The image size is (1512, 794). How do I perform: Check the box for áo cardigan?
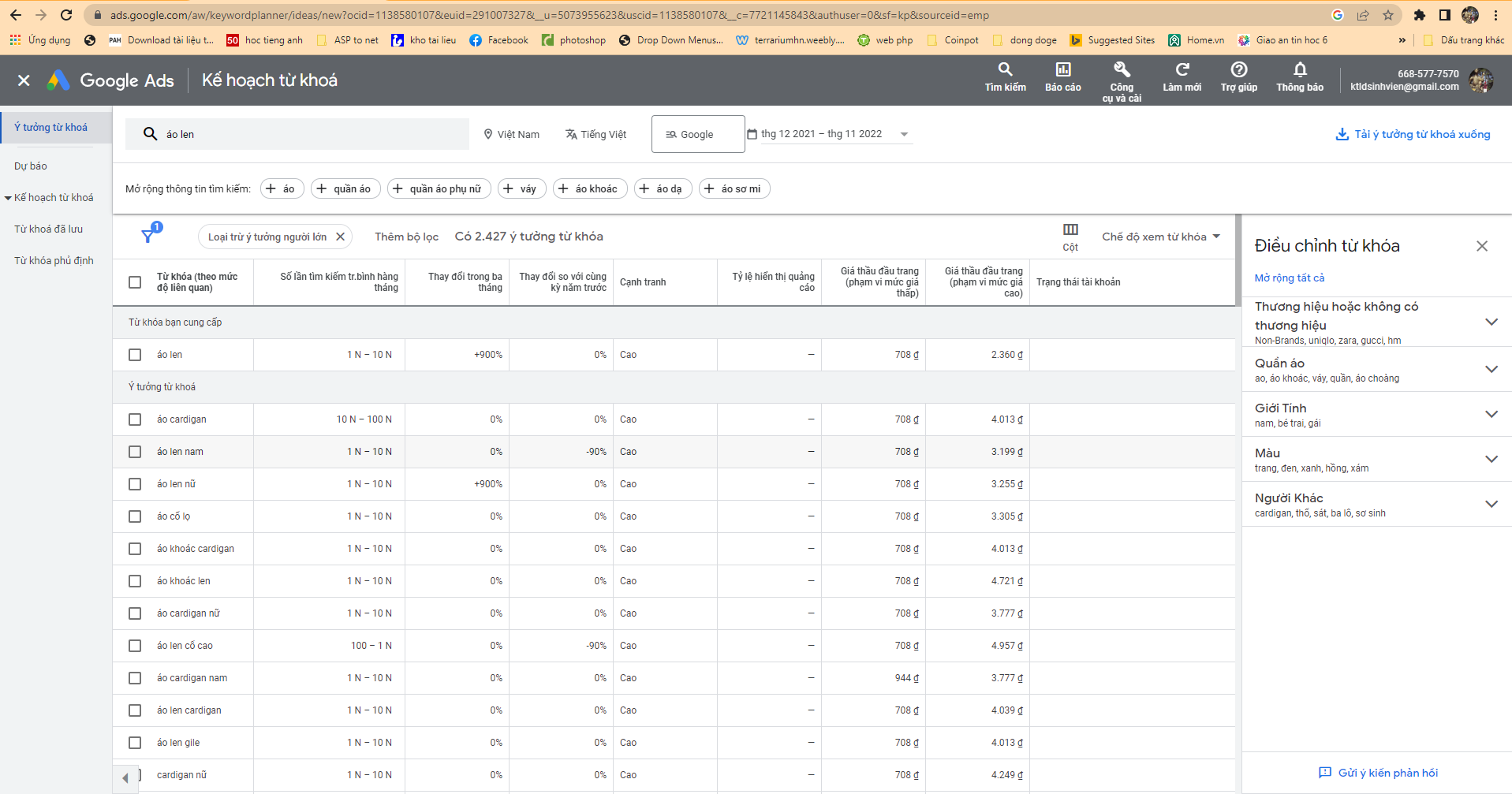tap(135, 419)
